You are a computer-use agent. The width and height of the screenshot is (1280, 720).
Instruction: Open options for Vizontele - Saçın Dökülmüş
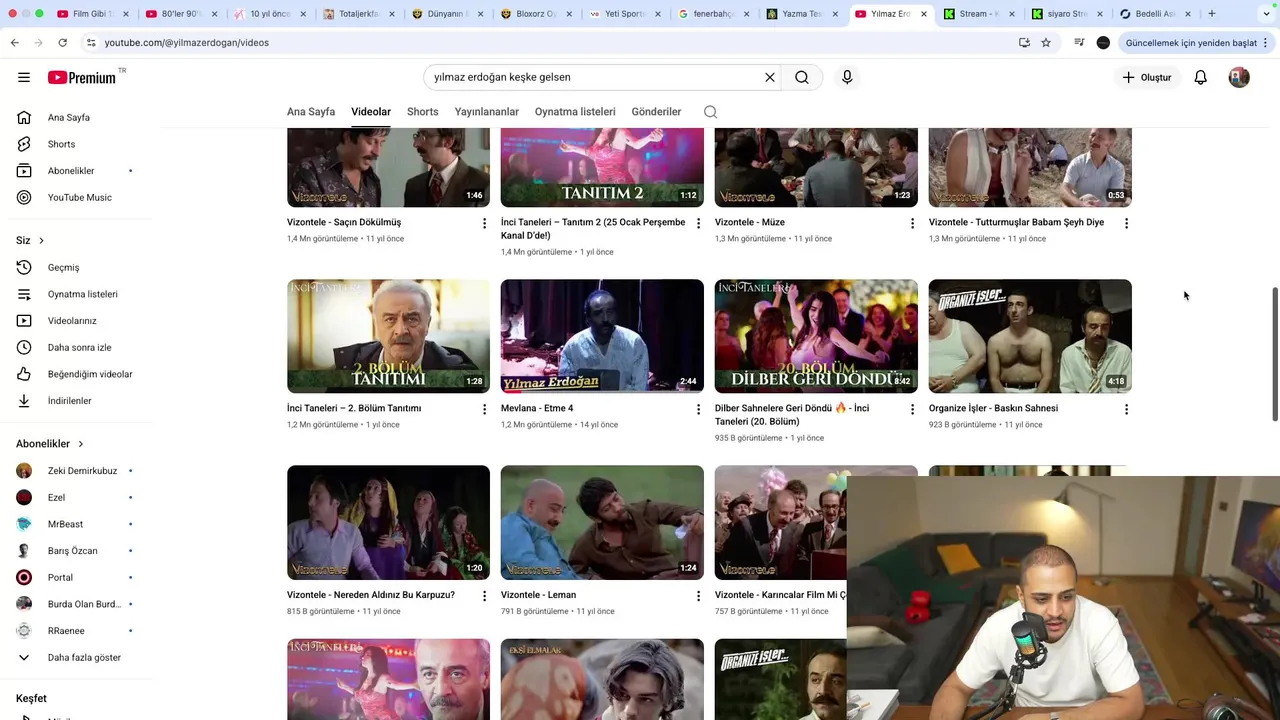(x=484, y=223)
